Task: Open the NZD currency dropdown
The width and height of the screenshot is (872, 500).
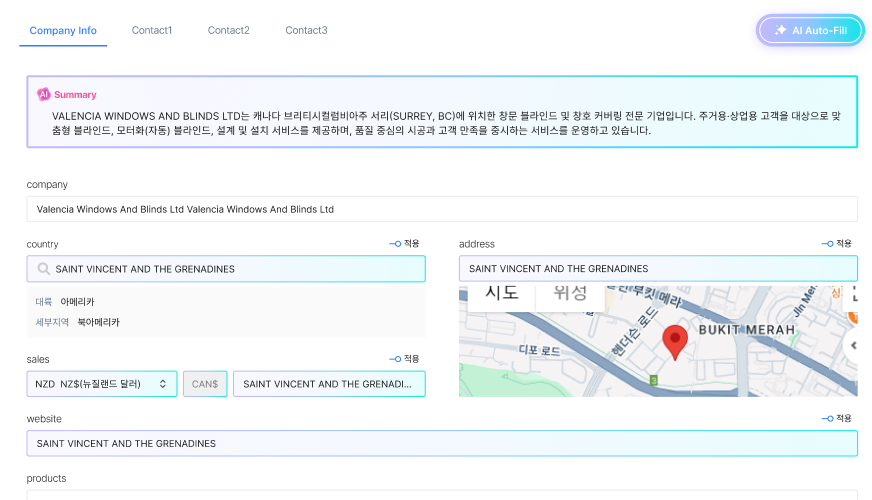Action: point(101,384)
